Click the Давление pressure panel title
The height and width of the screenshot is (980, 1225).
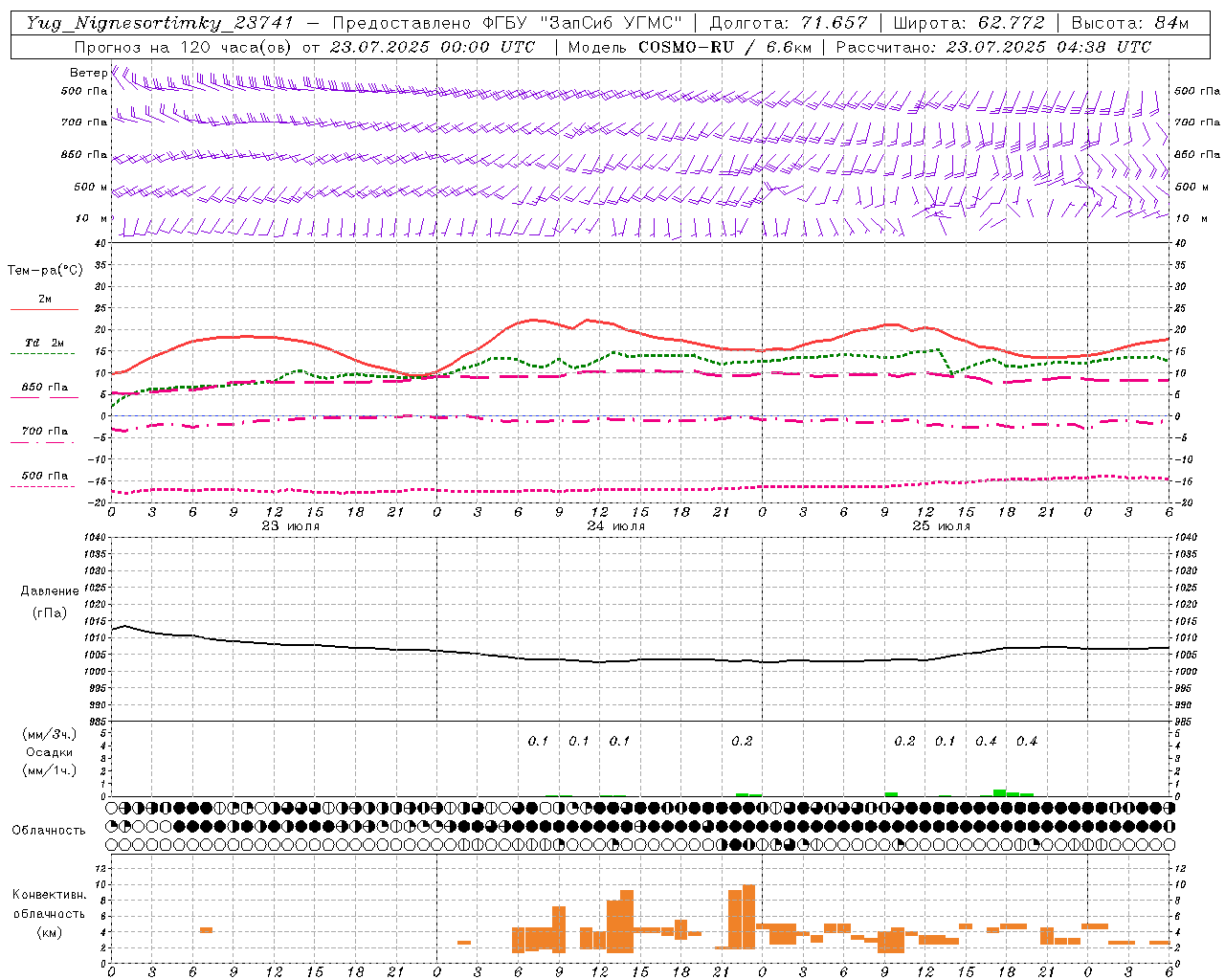tap(50, 590)
